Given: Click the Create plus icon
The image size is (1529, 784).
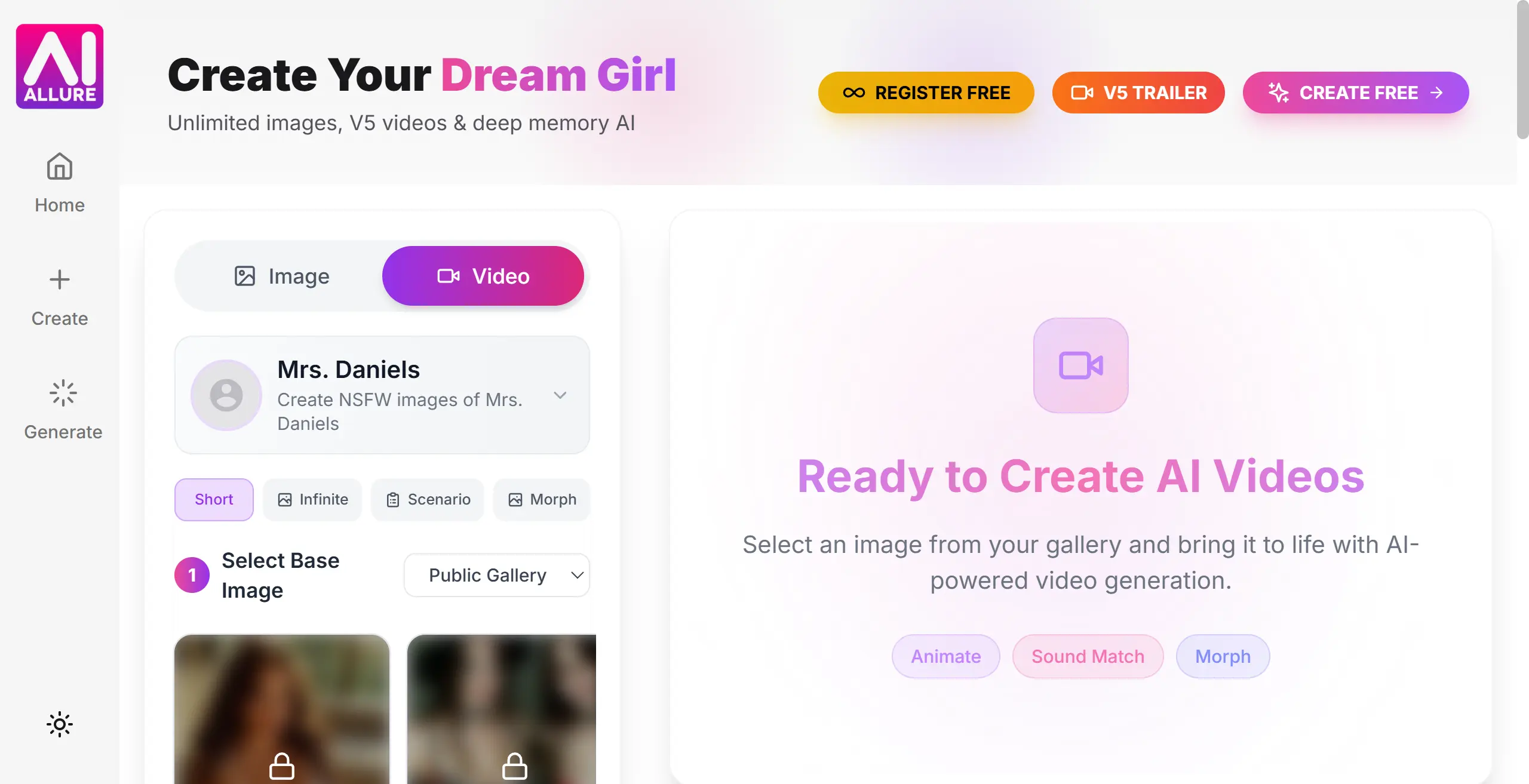Looking at the screenshot, I should click(60, 279).
